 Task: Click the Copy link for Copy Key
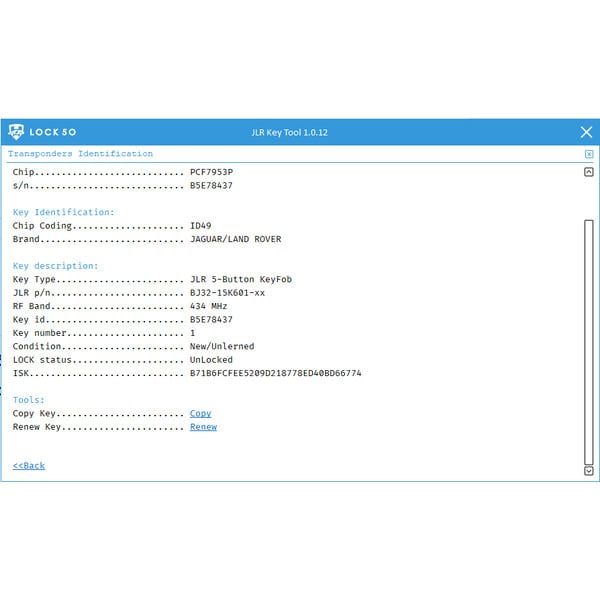(x=200, y=413)
